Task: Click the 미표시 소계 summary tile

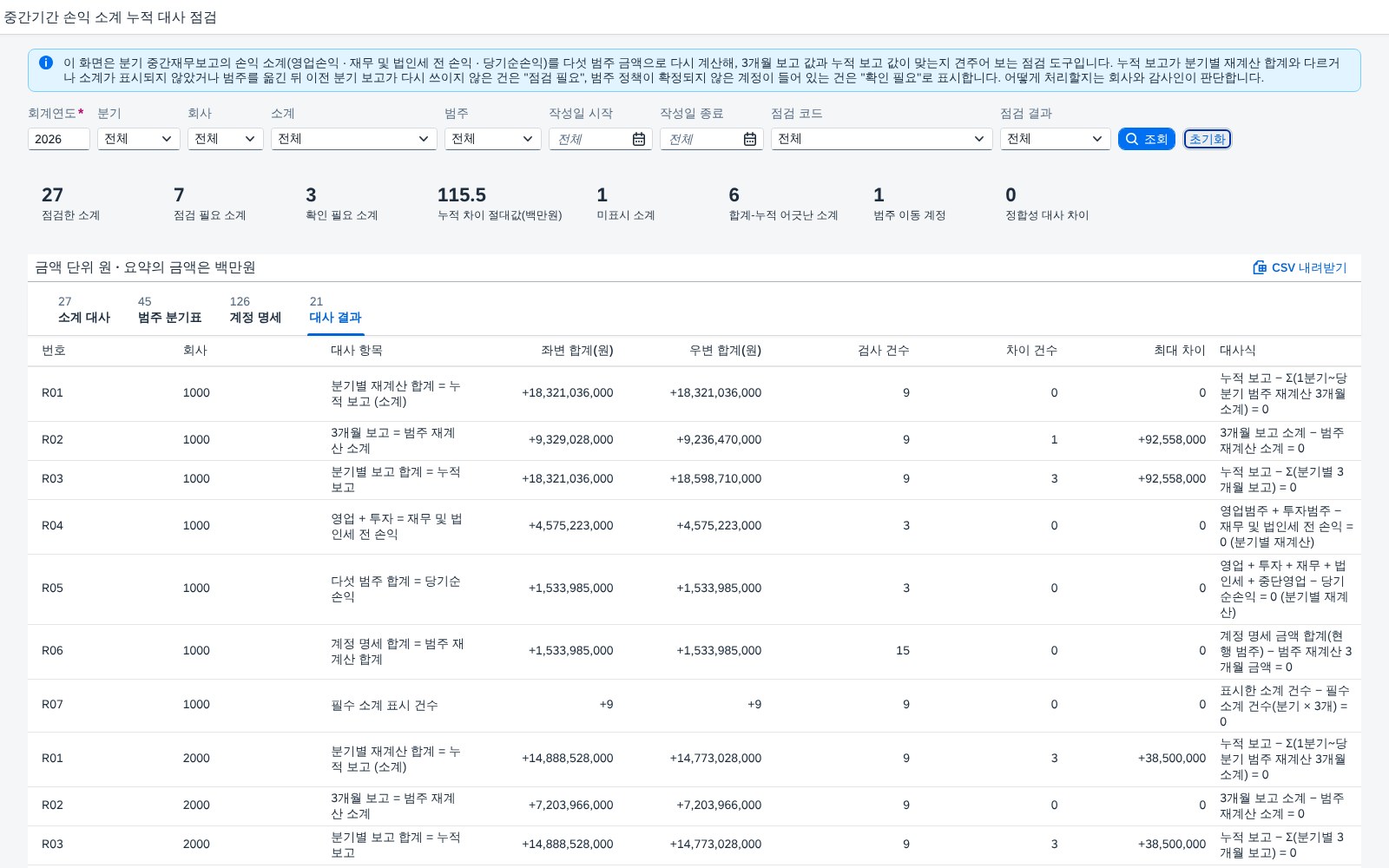Action: point(626,204)
